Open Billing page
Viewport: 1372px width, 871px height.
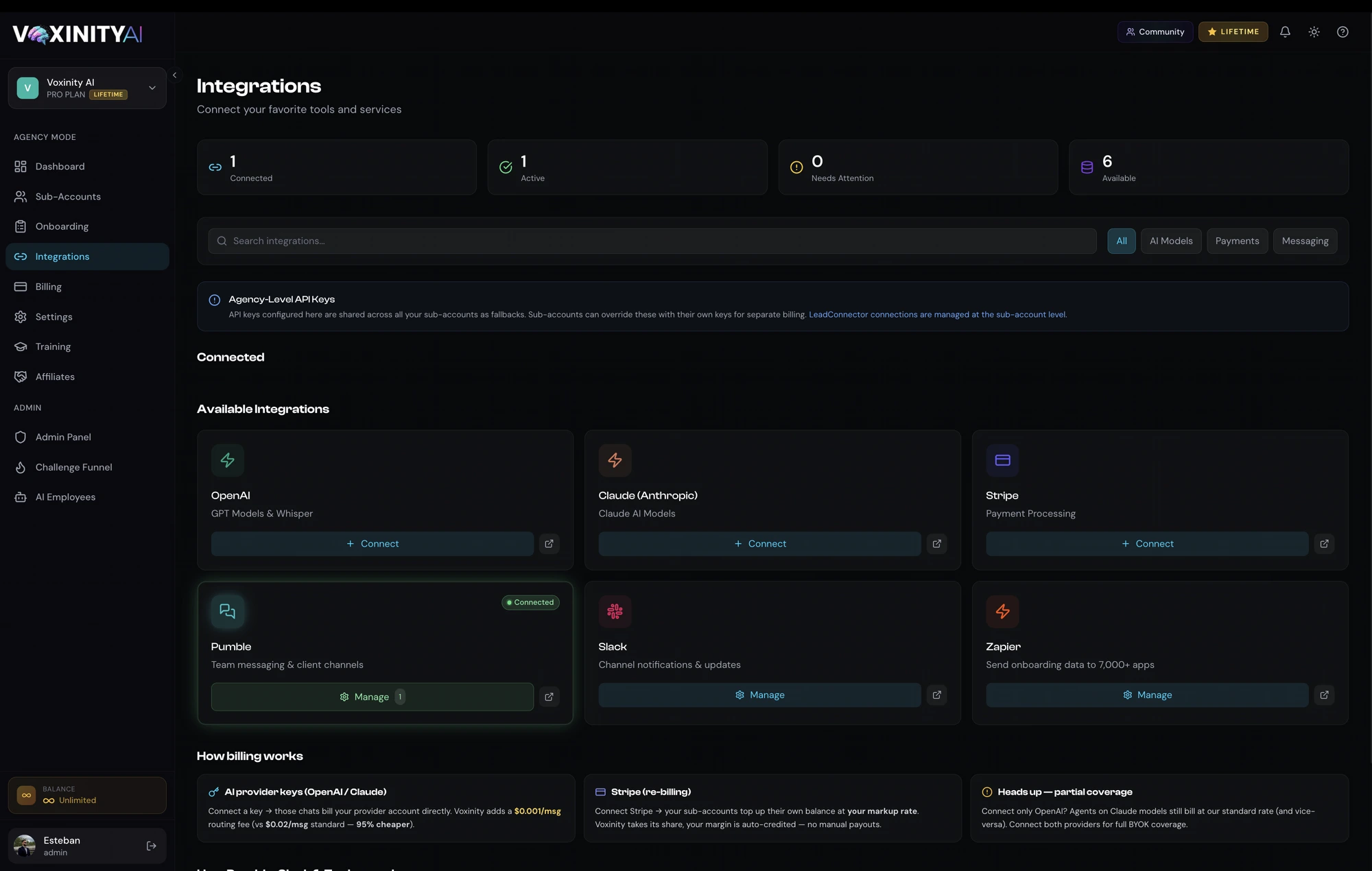click(87, 287)
